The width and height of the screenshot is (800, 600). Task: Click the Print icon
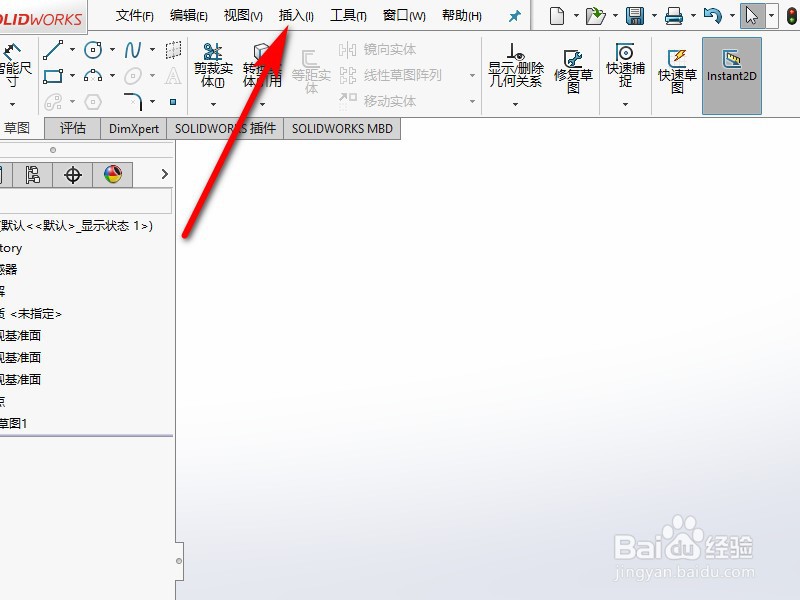click(x=674, y=16)
